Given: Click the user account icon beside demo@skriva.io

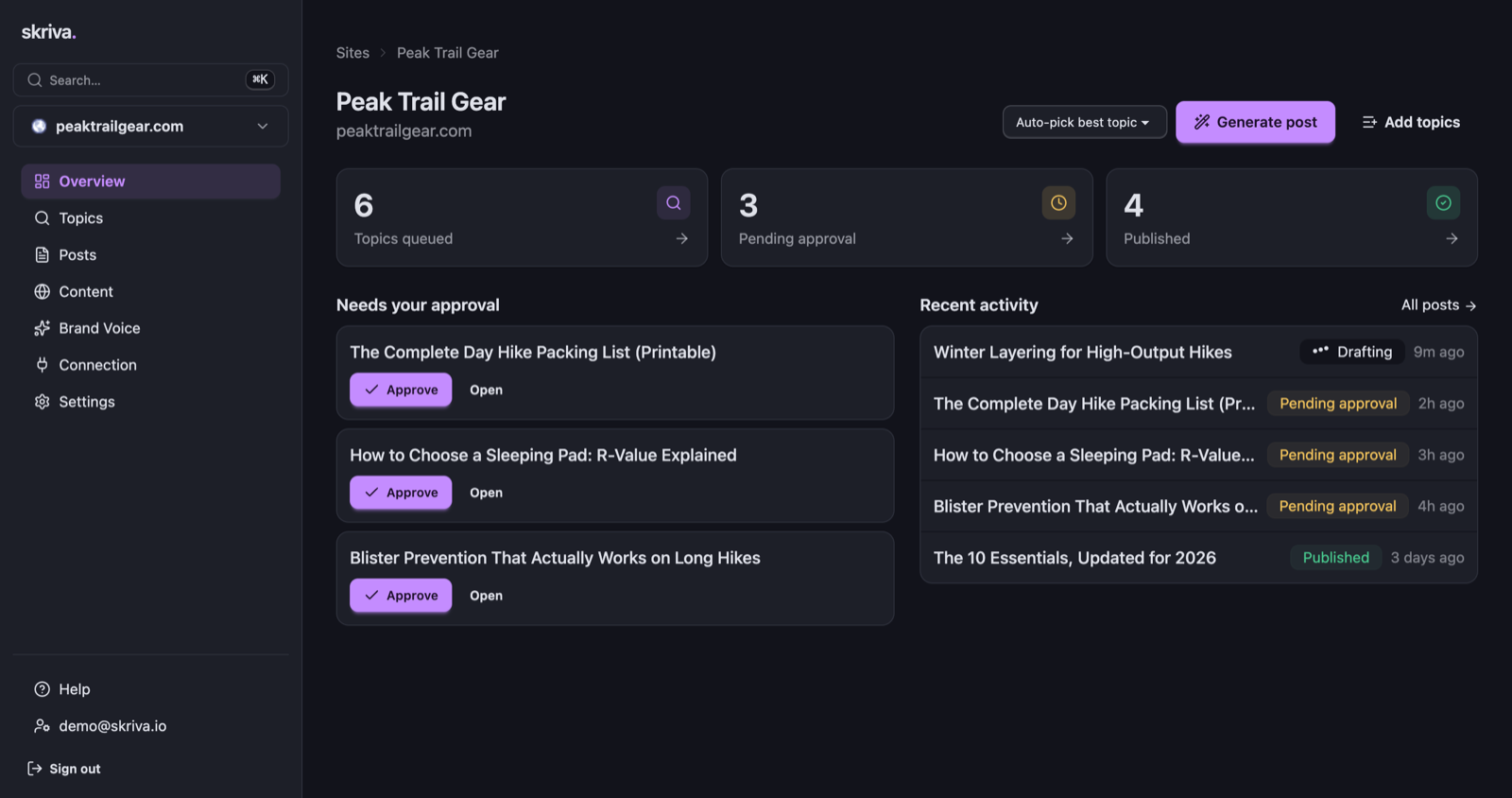Looking at the screenshot, I should pos(42,726).
